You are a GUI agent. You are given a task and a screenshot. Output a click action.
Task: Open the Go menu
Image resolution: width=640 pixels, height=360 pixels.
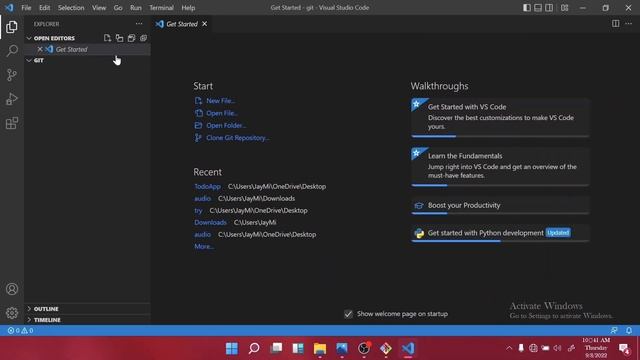(118, 7)
